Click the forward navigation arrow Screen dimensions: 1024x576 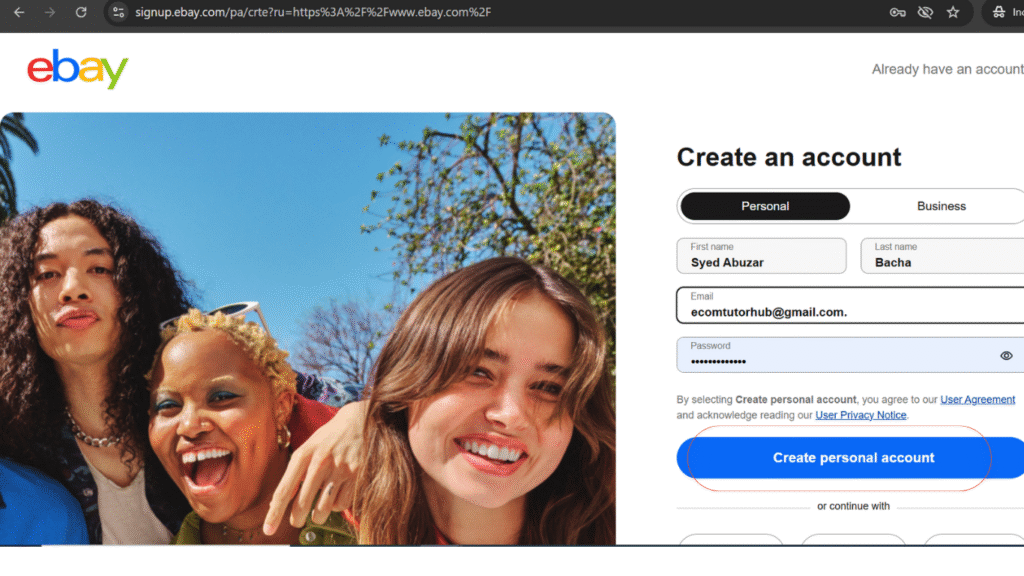coord(50,13)
